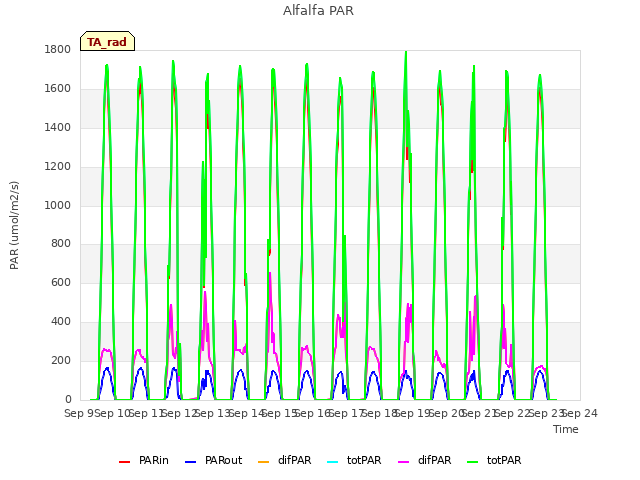Click the Sep 13 x-axis tick label
This screenshot has width=640, height=480.
pos(213,413)
